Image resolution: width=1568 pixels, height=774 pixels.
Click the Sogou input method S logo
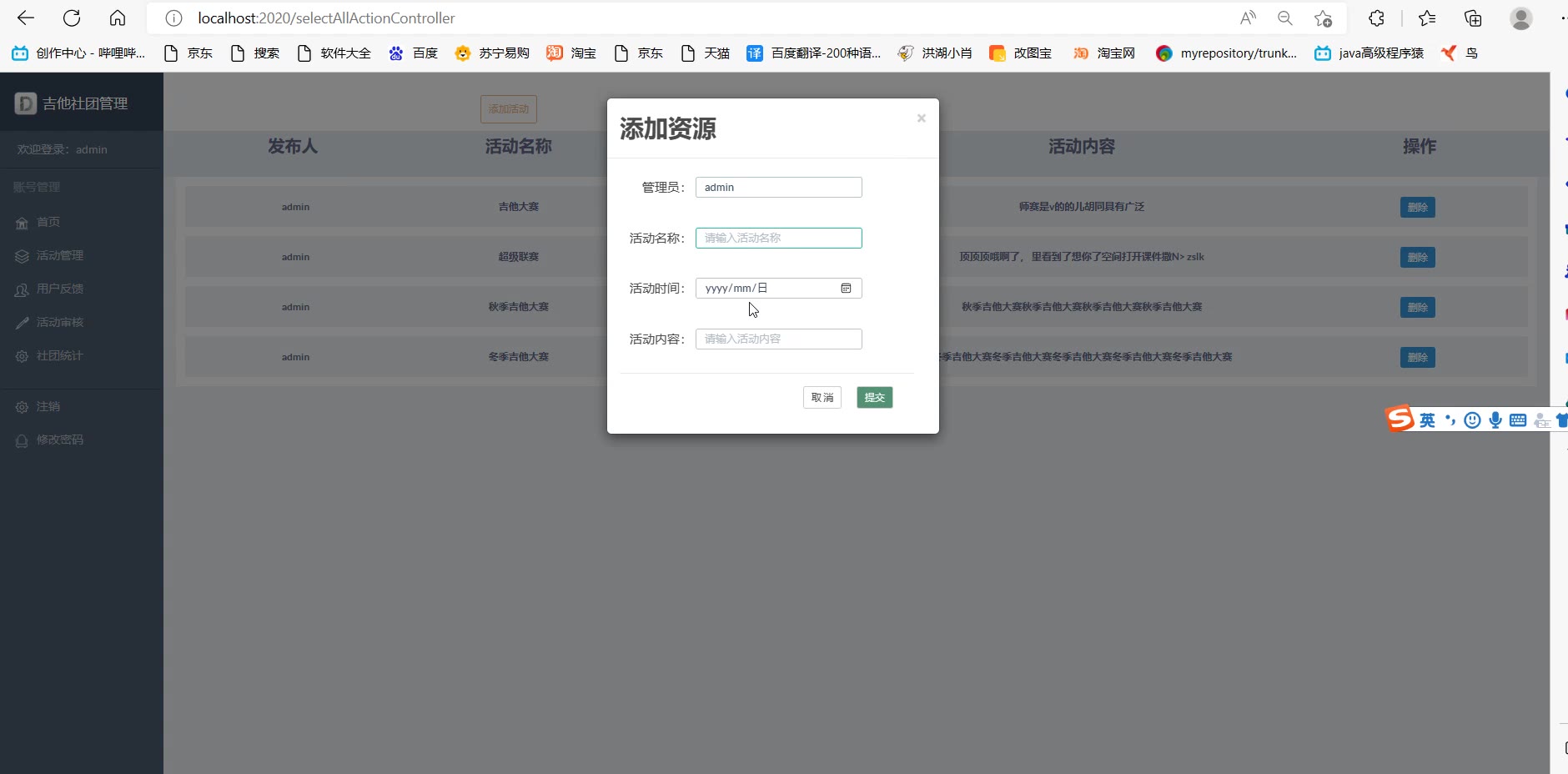click(x=1400, y=419)
